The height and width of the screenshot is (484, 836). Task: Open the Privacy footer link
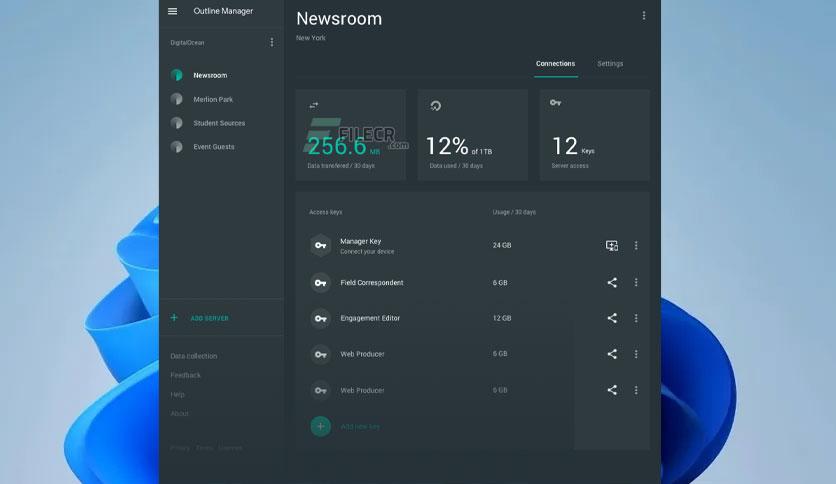pos(180,448)
